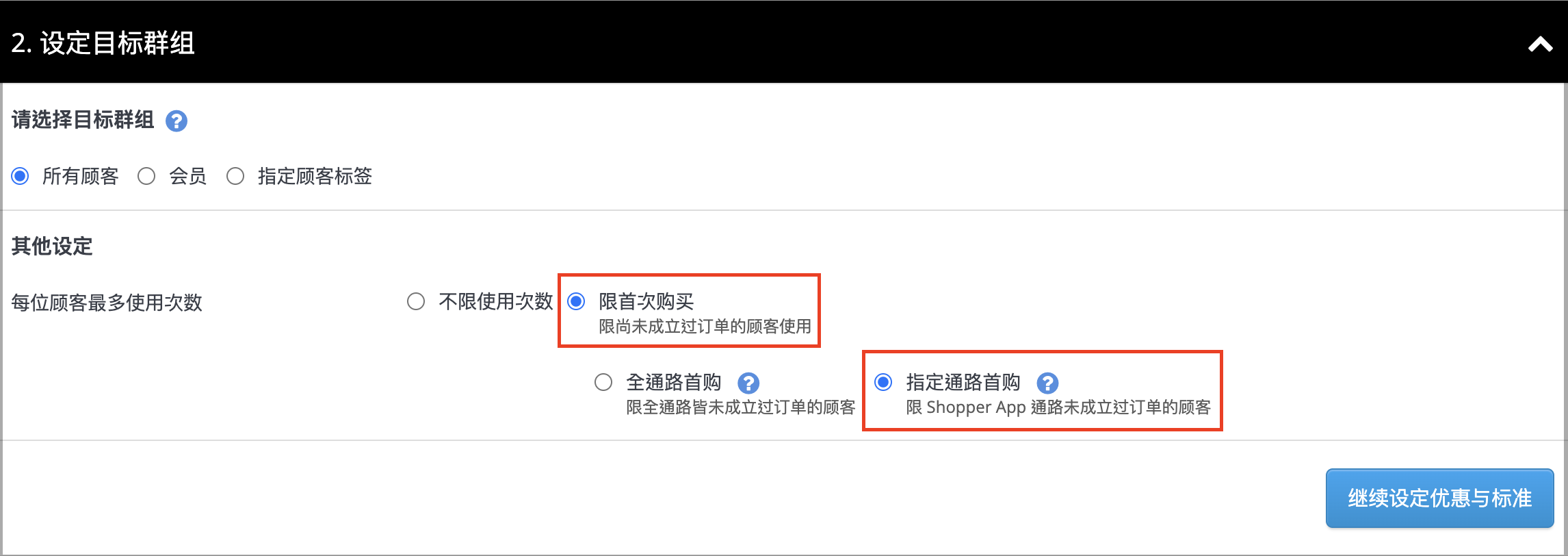Select 不限使用次数 radio option

(x=416, y=301)
